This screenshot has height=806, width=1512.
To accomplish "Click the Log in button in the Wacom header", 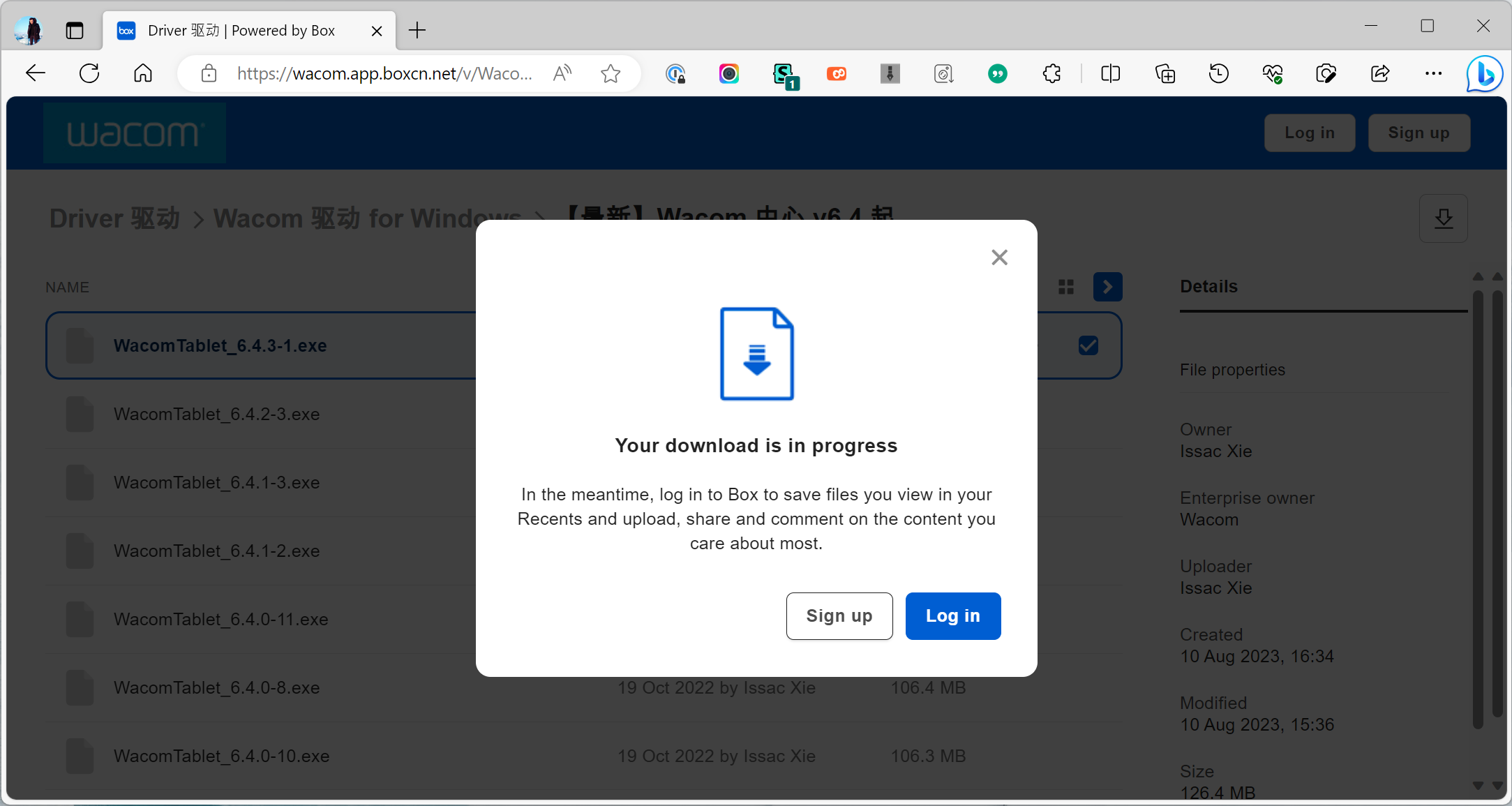I will (x=1309, y=133).
